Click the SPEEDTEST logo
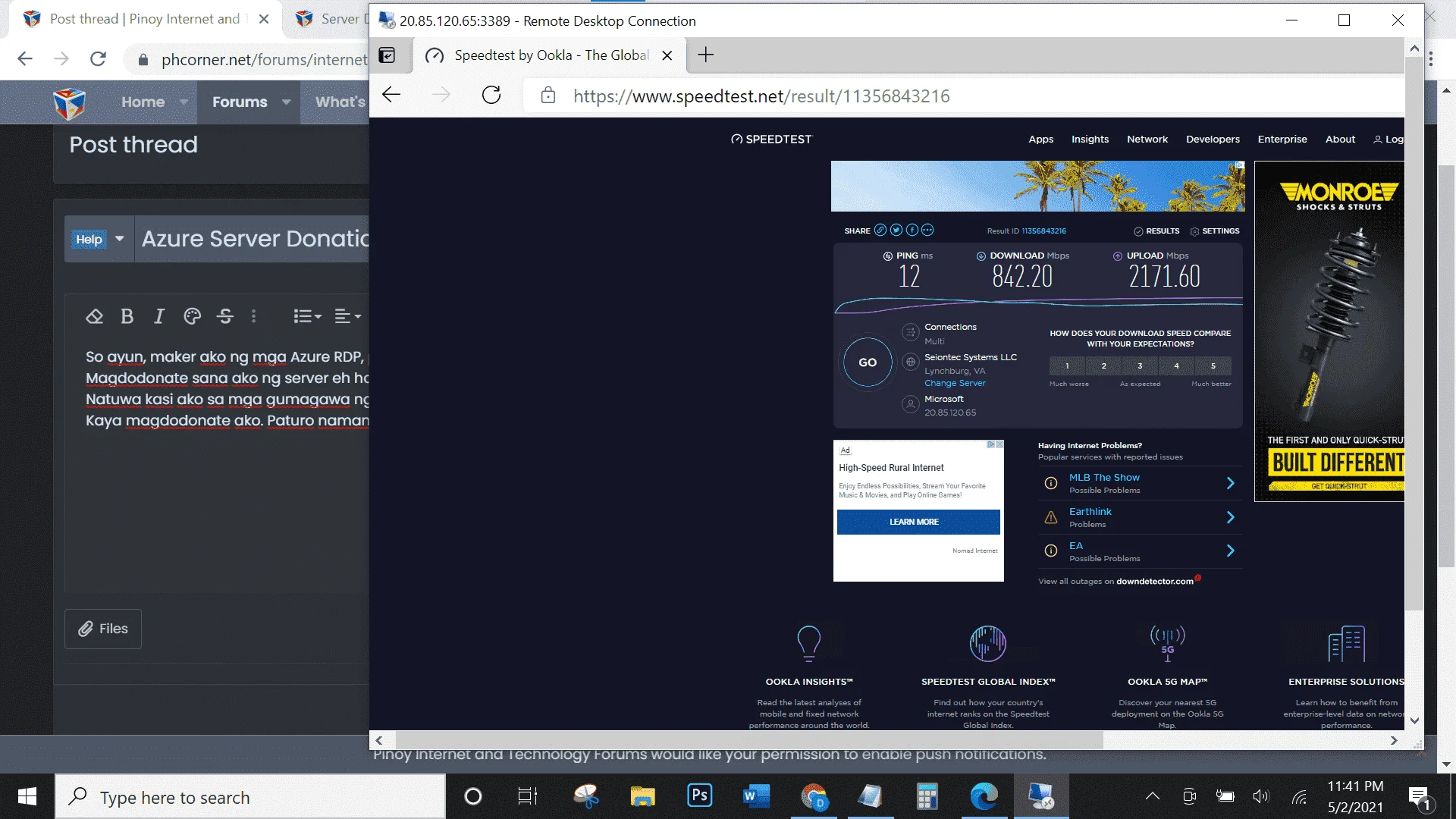This screenshot has height=819, width=1456. (x=771, y=139)
